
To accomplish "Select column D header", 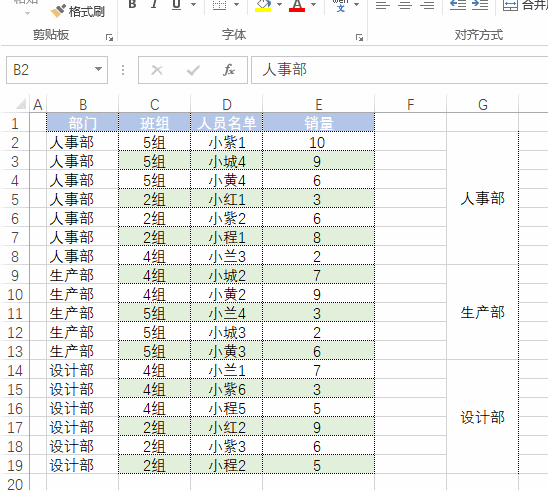I will pyautogui.click(x=226, y=104).
